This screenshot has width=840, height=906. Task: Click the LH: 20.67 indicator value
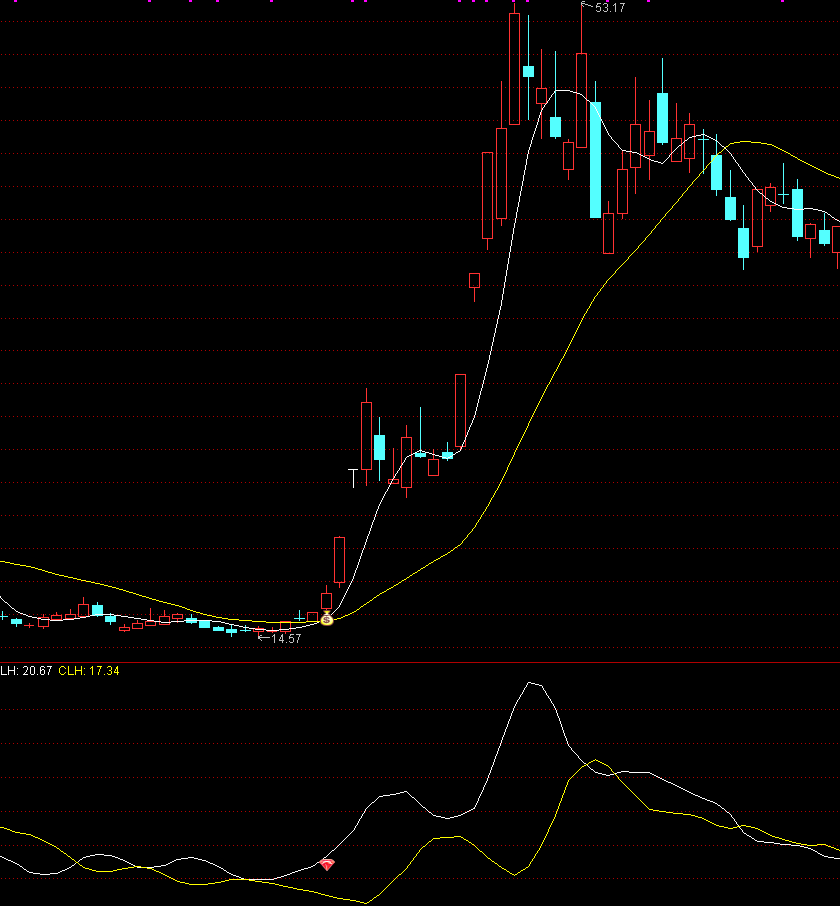coord(26,671)
